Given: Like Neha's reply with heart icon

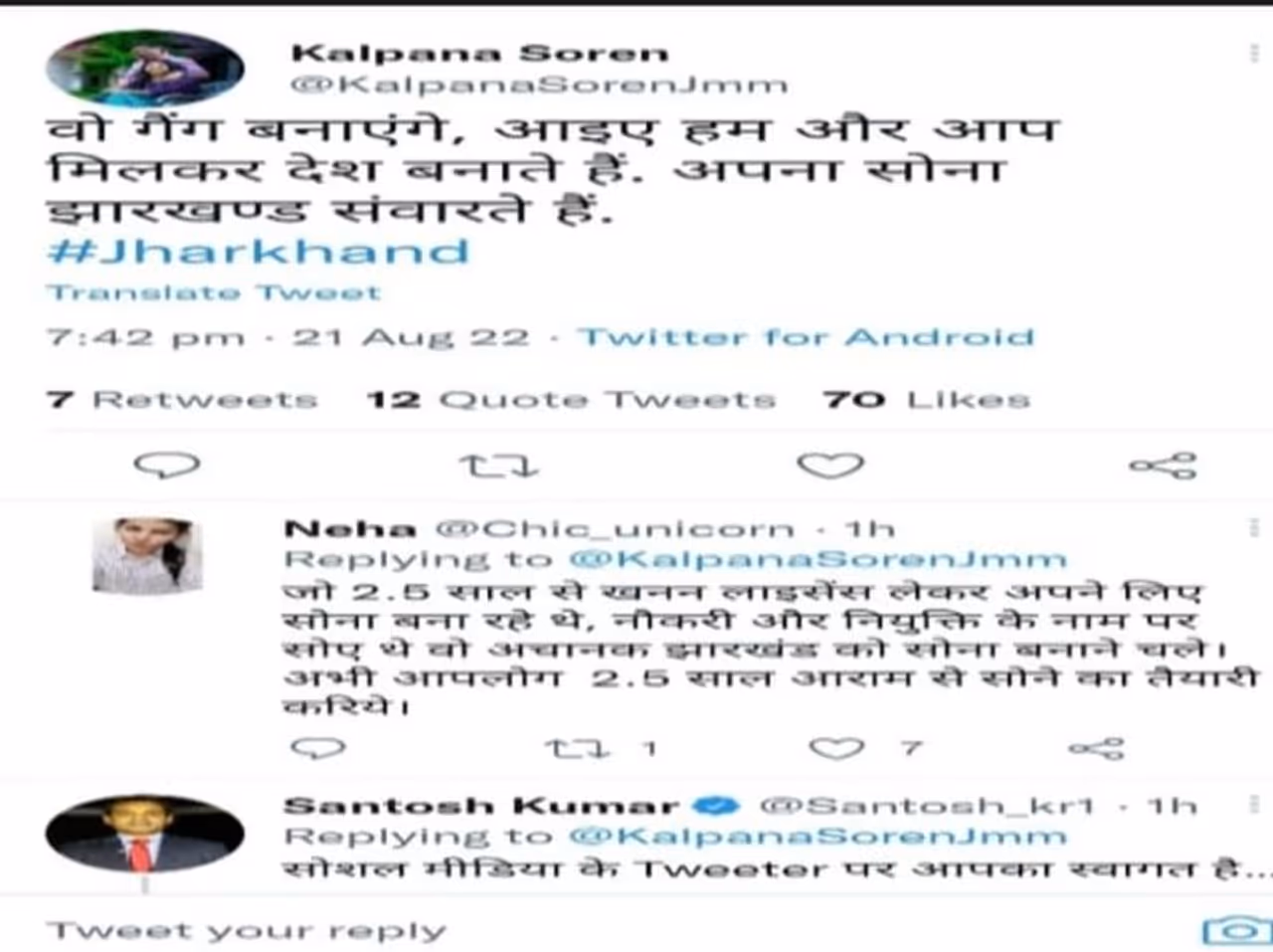Looking at the screenshot, I should 836,747.
